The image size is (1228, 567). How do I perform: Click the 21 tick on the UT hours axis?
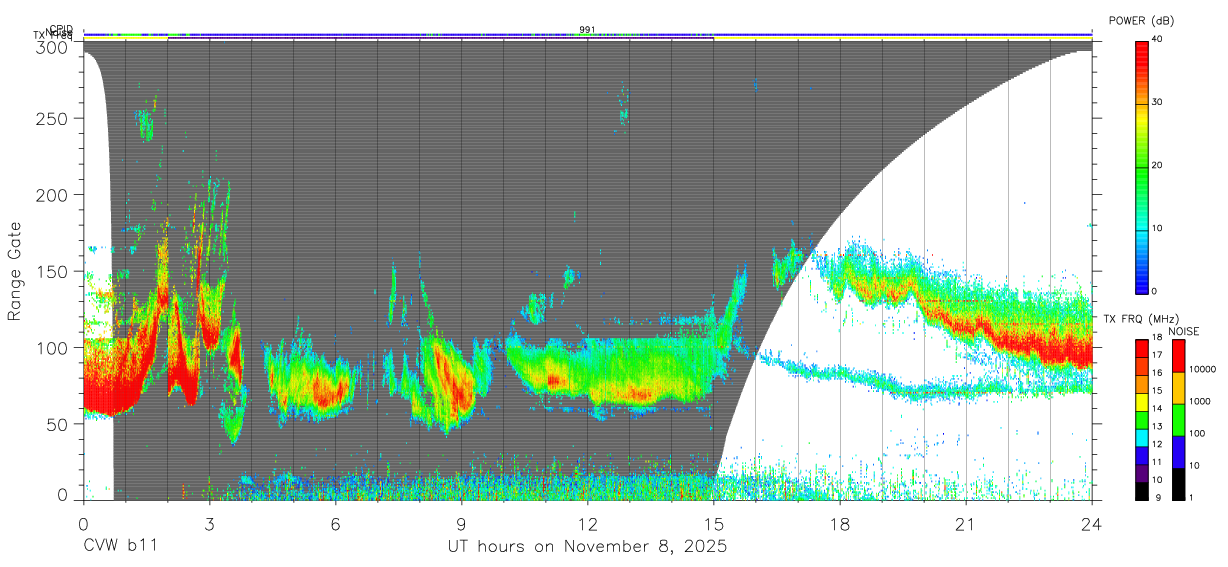coord(966,523)
